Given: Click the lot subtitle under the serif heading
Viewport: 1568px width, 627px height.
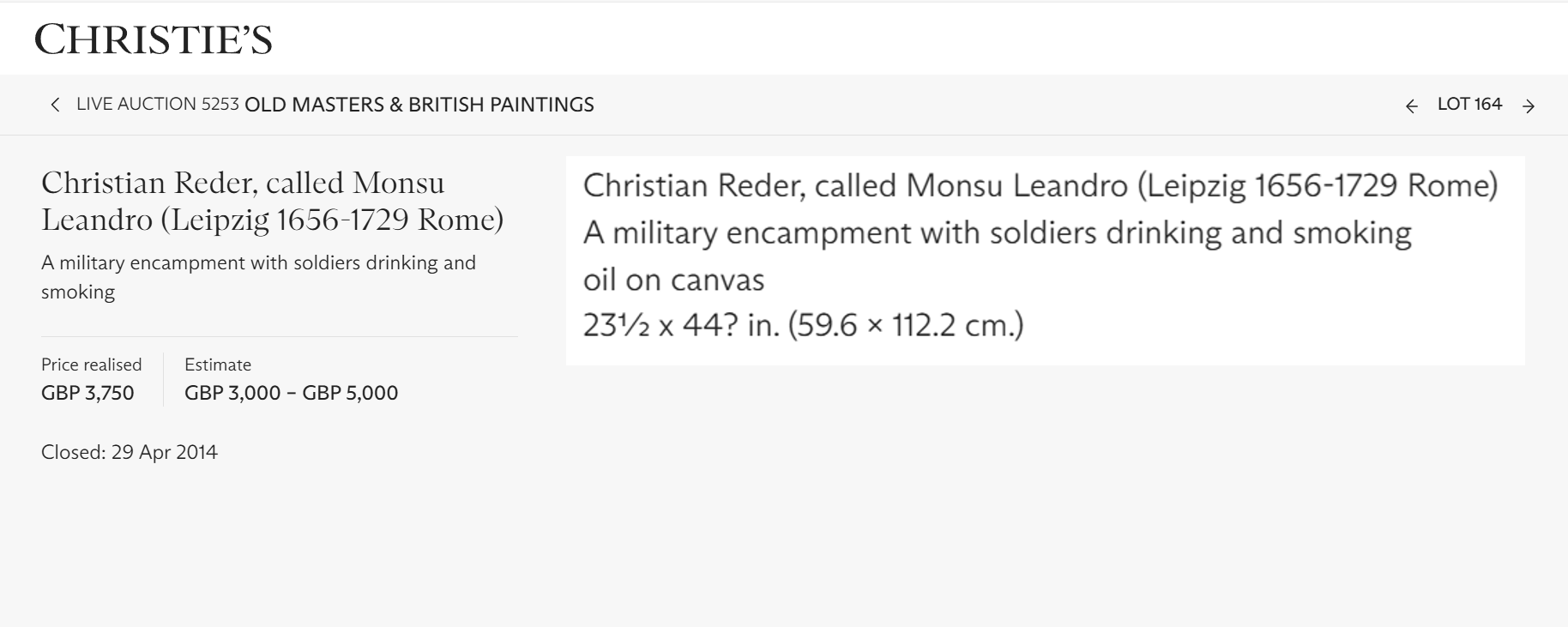Looking at the screenshot, I should tap(258, 277).
